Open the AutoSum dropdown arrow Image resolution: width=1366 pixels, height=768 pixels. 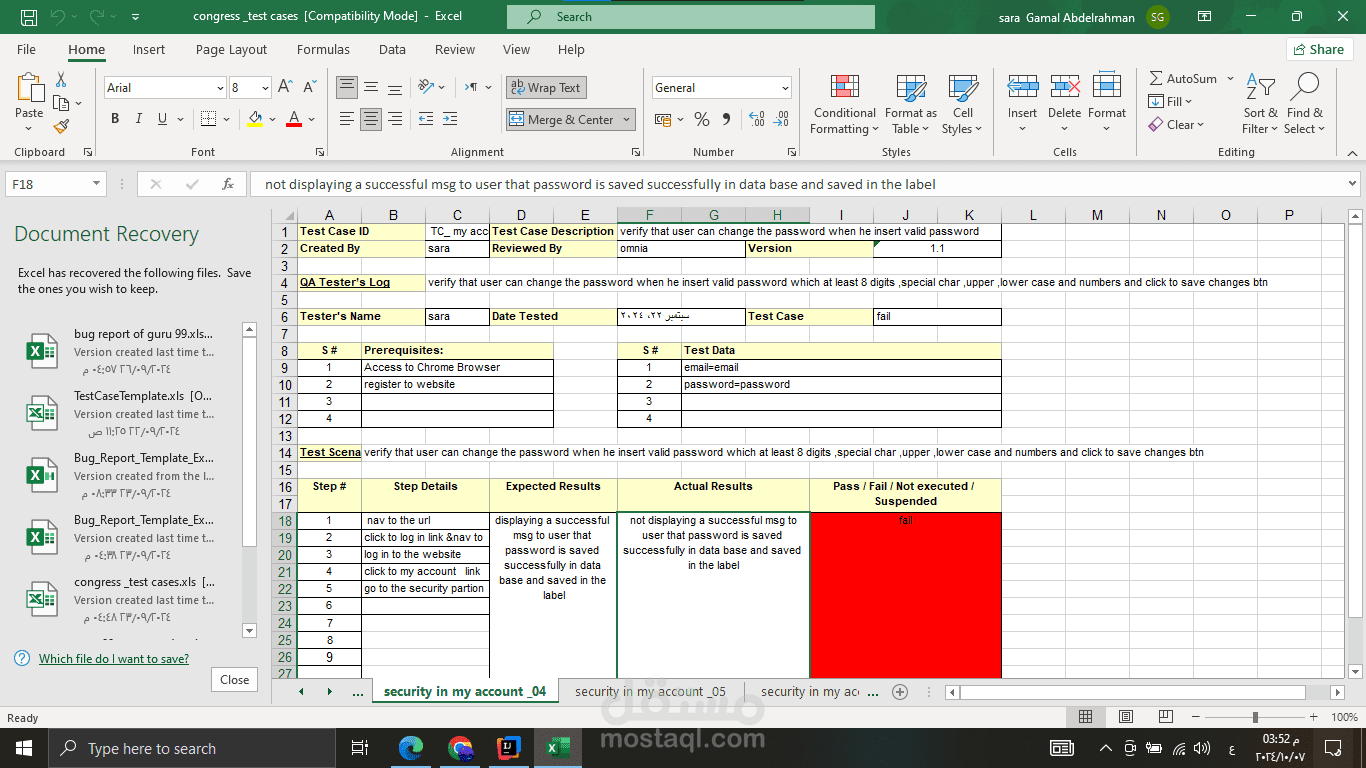(x=1230, y=79)
